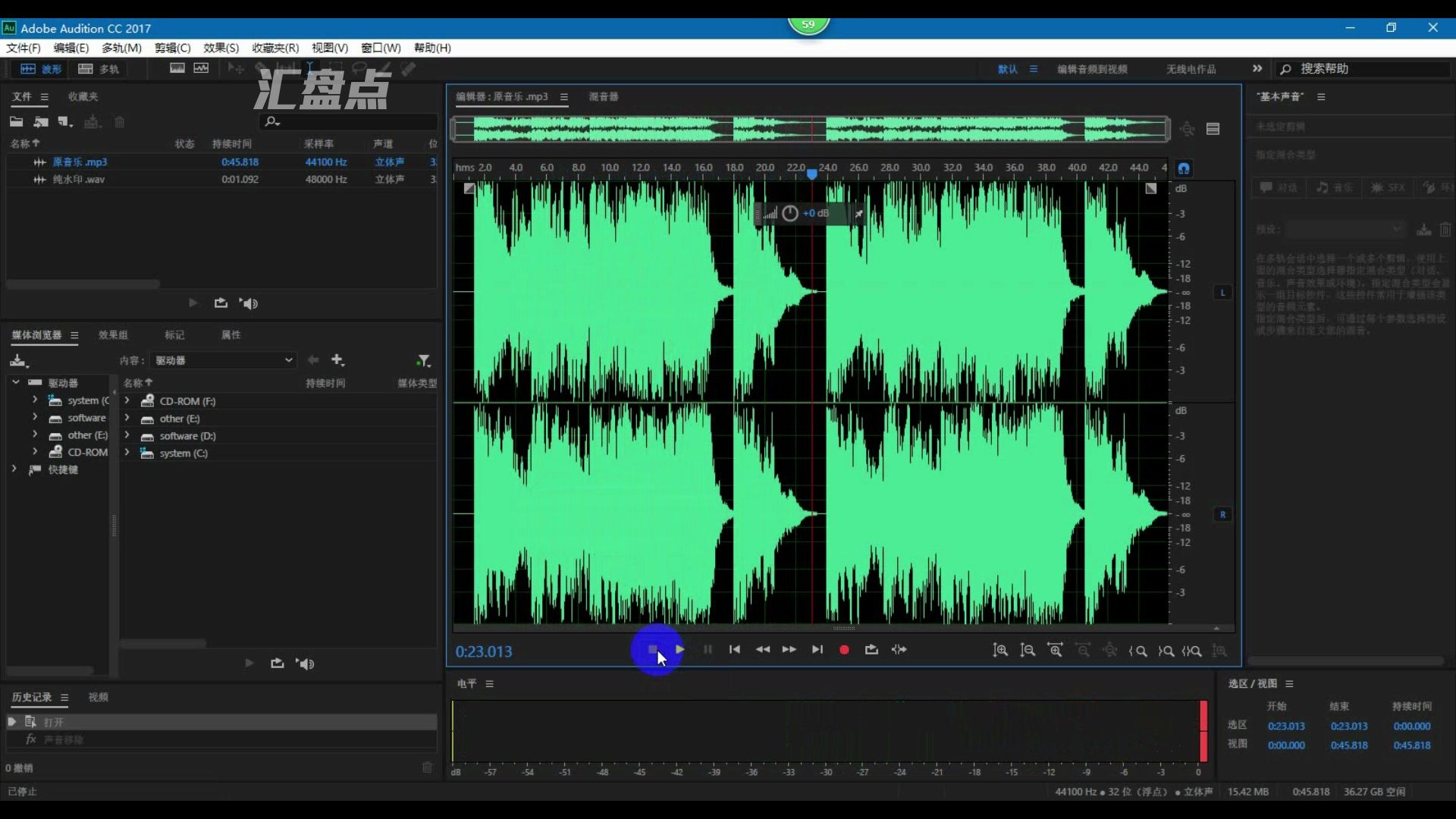Collapse the 驱动器 tree node

(x=16, y=382)
